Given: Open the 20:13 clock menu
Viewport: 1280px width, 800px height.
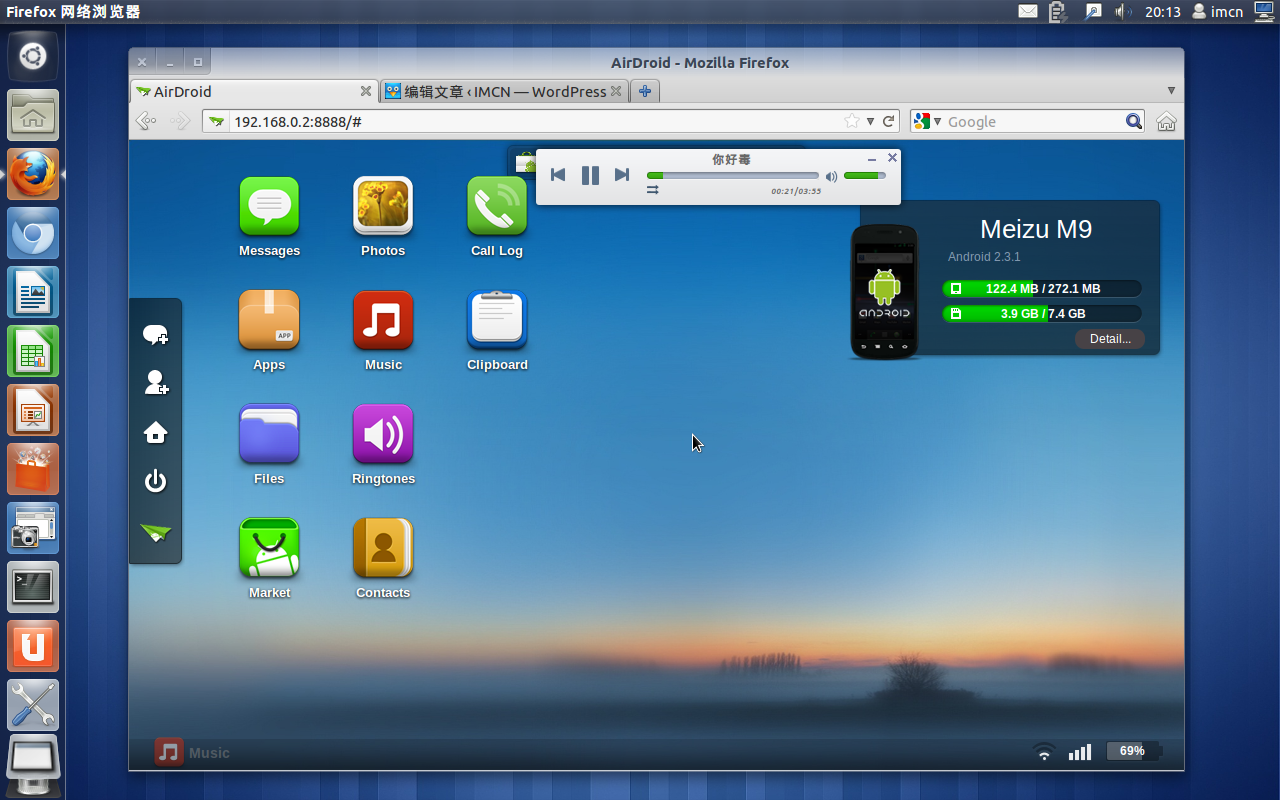Looking at the screenshot, I should point(1163,12).
